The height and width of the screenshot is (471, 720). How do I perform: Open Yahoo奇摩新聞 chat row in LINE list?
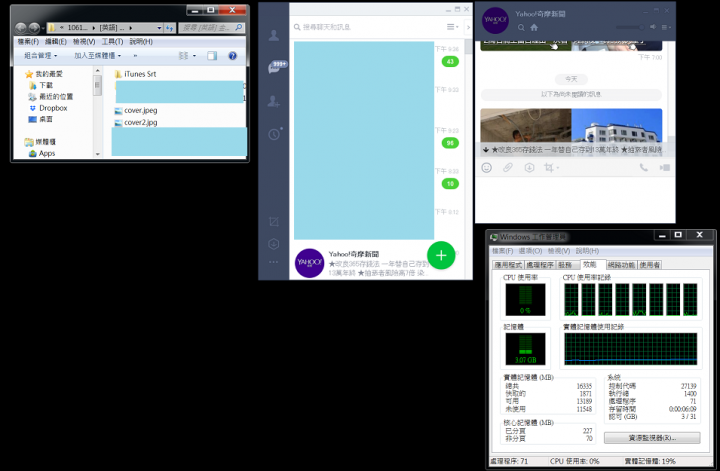pyautogui.click(x=377, y=263)
